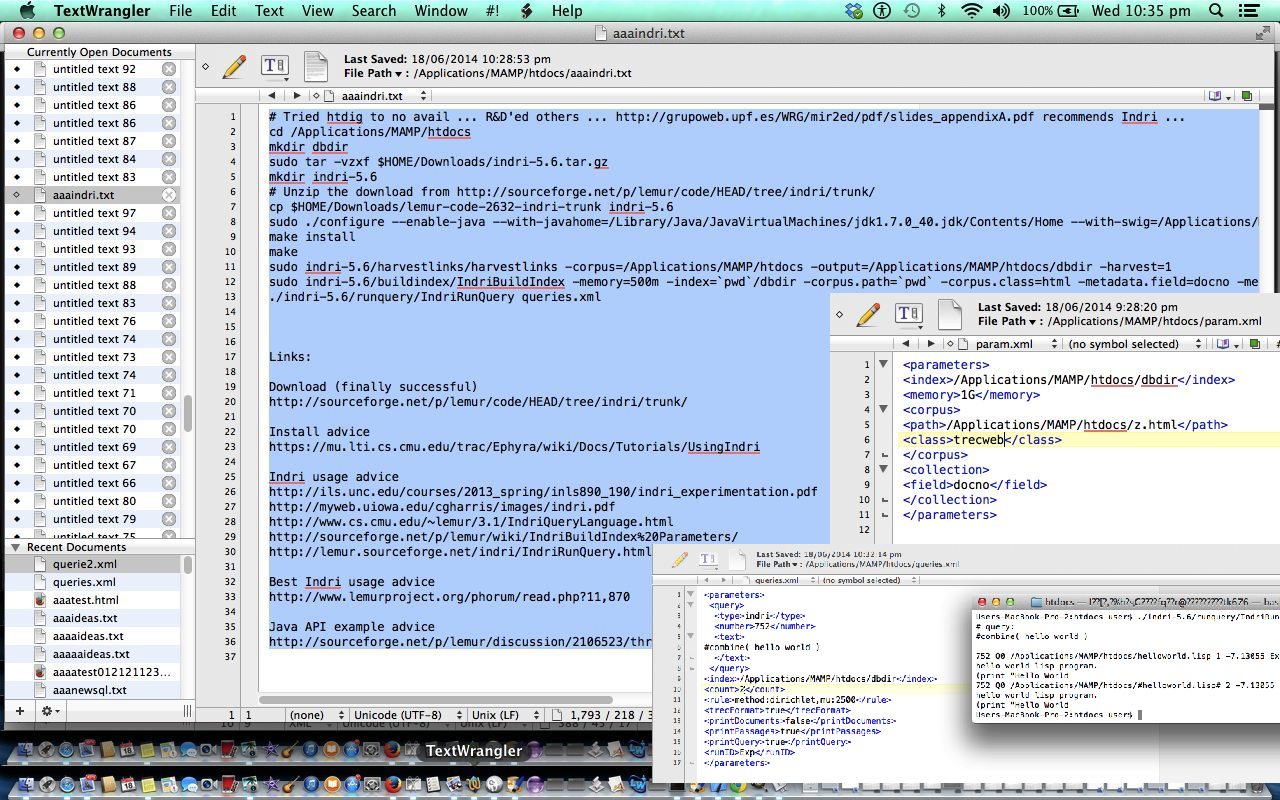Collapse the Recent Documents section
This screenshot has width=1280, height=800.
pos(15,547)
